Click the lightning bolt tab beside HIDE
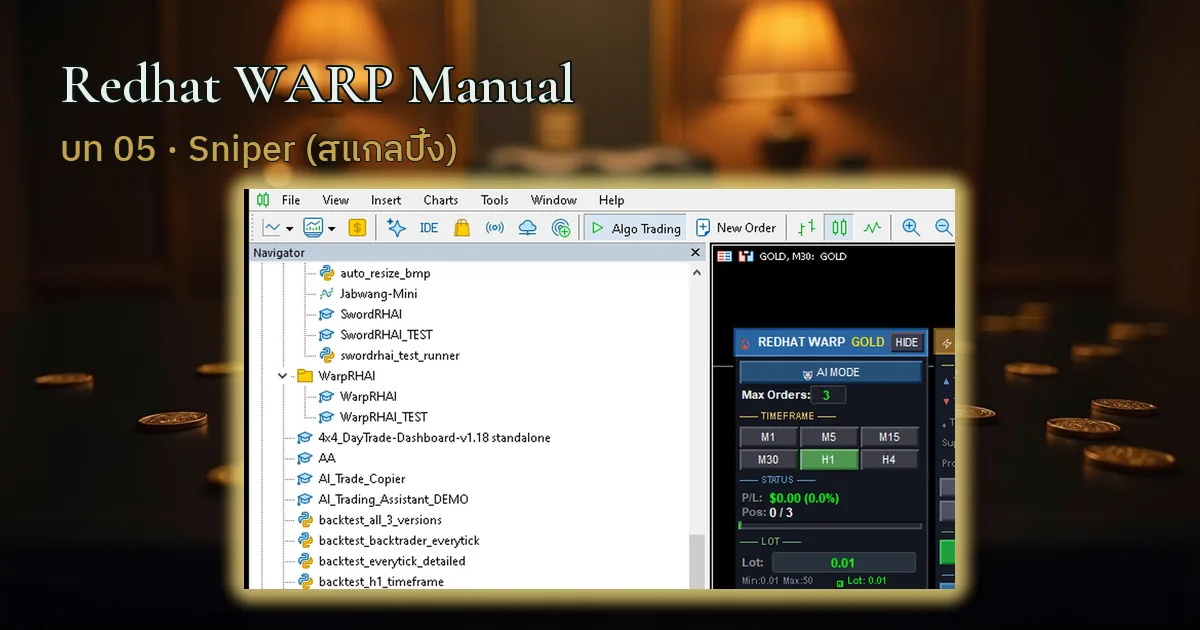Screen dimensions: 1200x630 click(946, 343)
